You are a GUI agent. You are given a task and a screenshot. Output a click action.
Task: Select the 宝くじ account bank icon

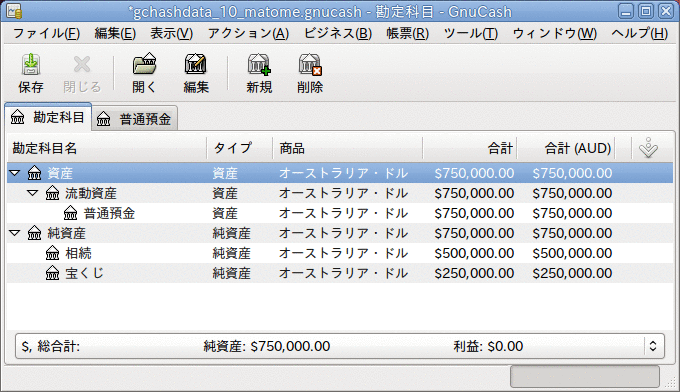(52, 273)
